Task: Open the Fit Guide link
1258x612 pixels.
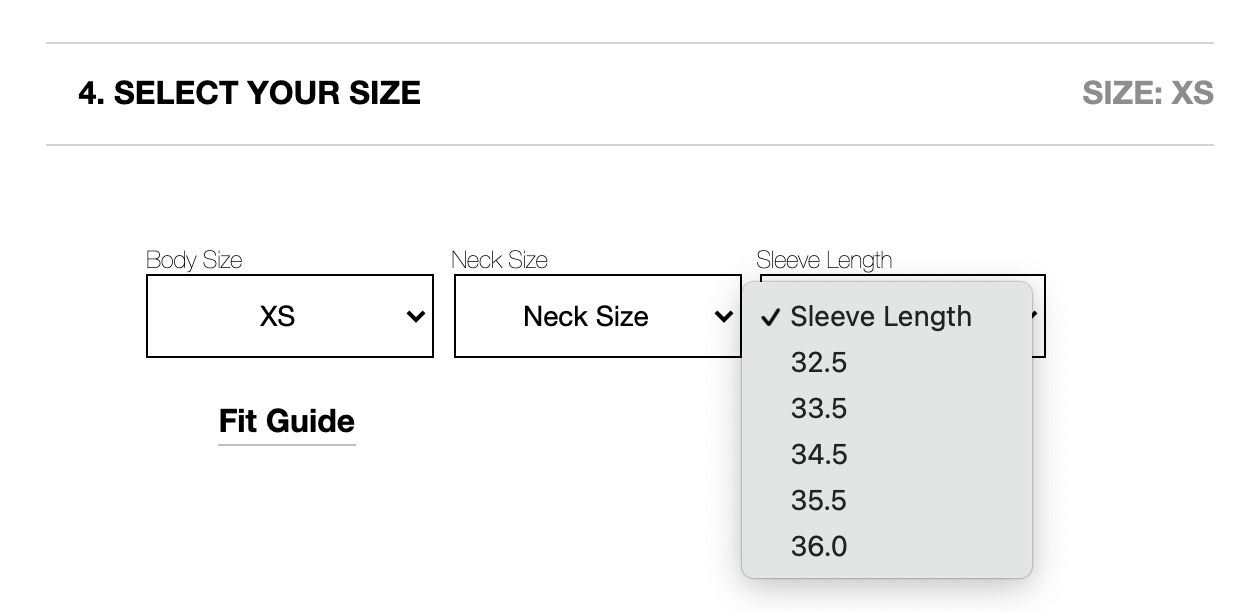Action: [x=287, y=421]
